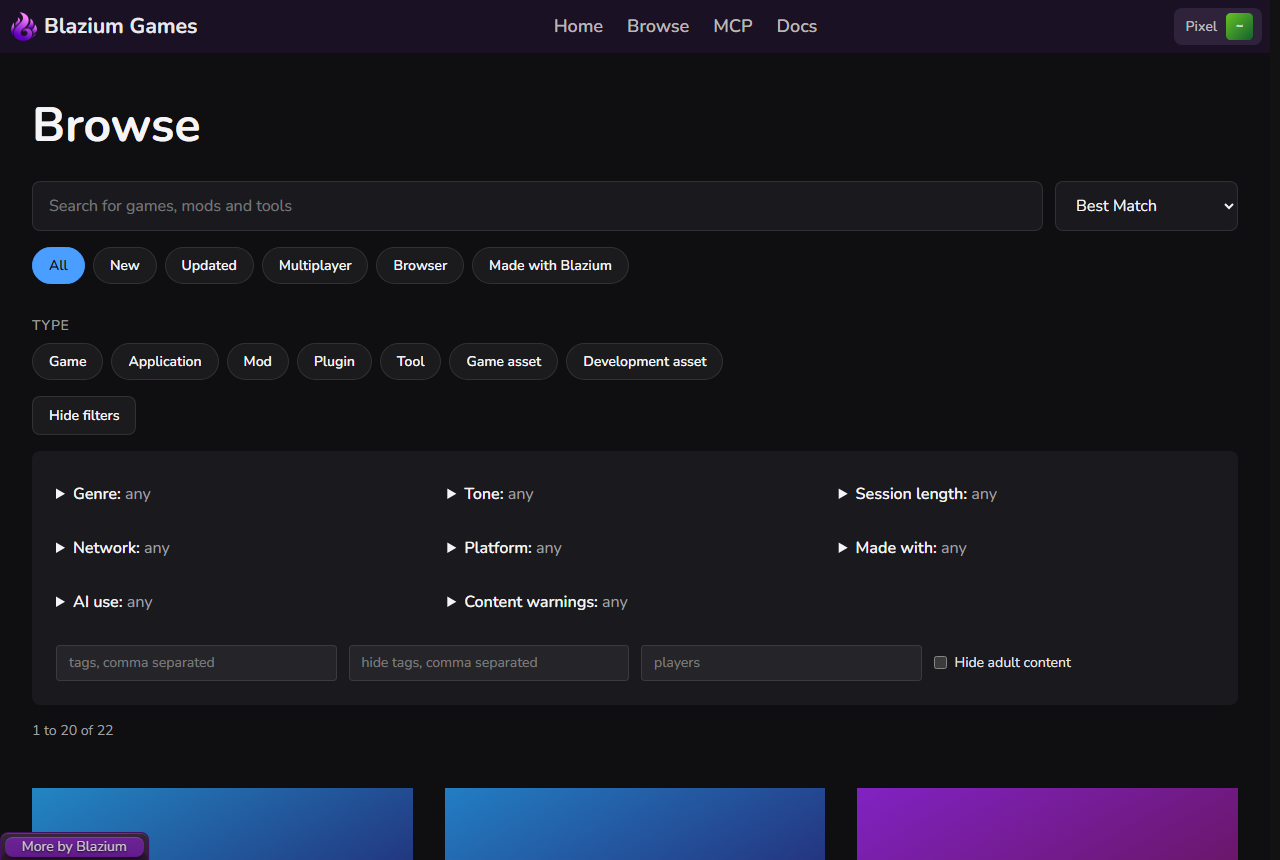Viewport: 1280px width, 860px height.
Task: Click the tags, comma separated field
Action: pos(196,663)
